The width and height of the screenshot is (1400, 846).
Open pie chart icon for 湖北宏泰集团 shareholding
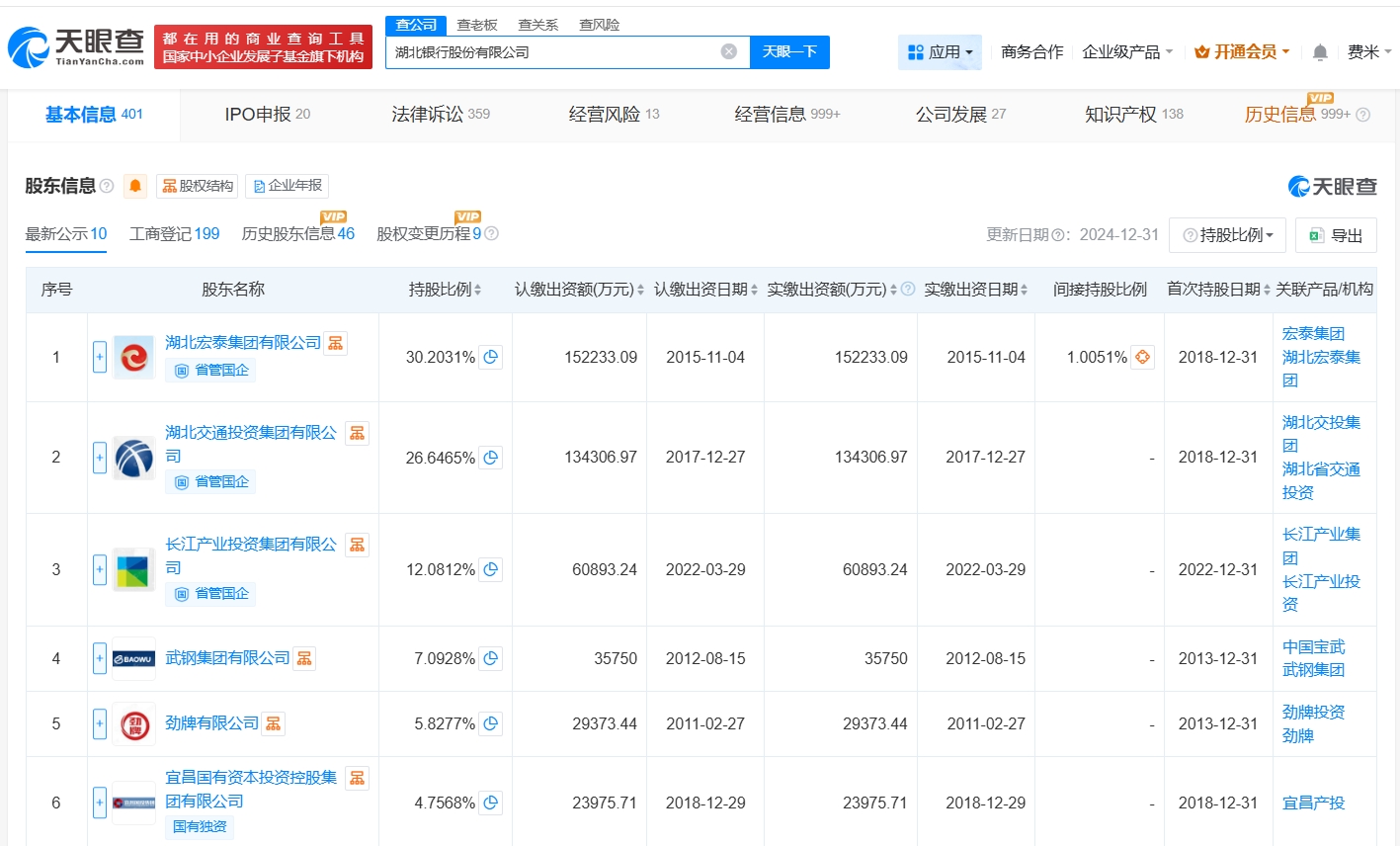coord(491,357)
